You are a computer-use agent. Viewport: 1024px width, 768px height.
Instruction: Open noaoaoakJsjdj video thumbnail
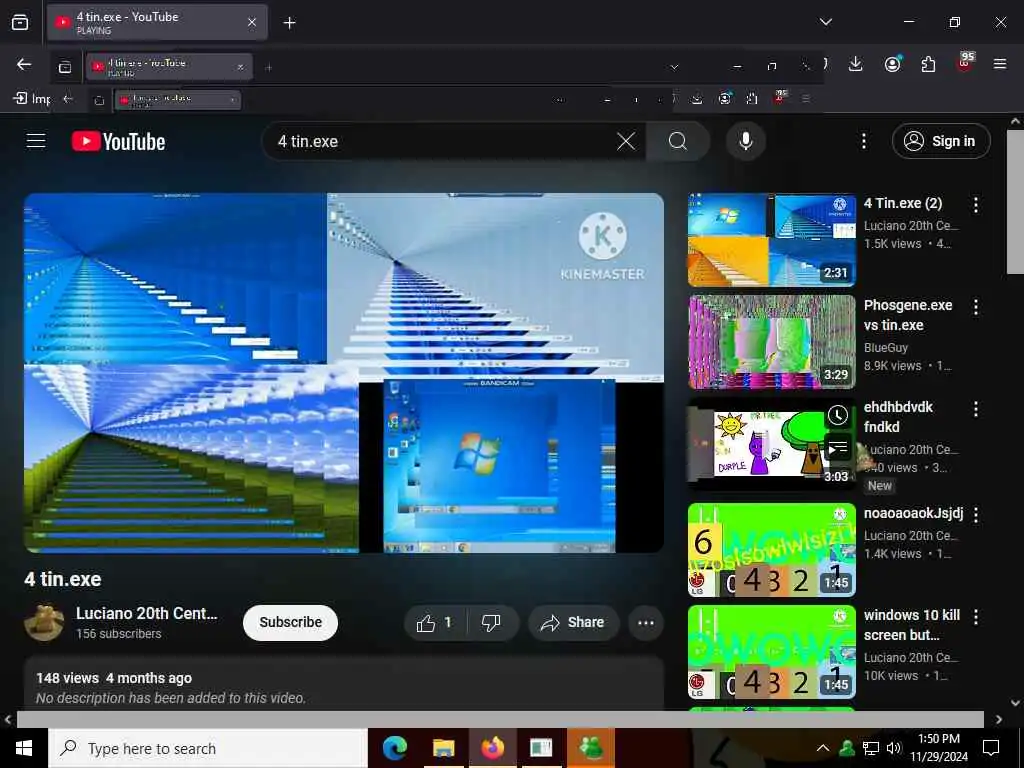[x=772, y=550]
